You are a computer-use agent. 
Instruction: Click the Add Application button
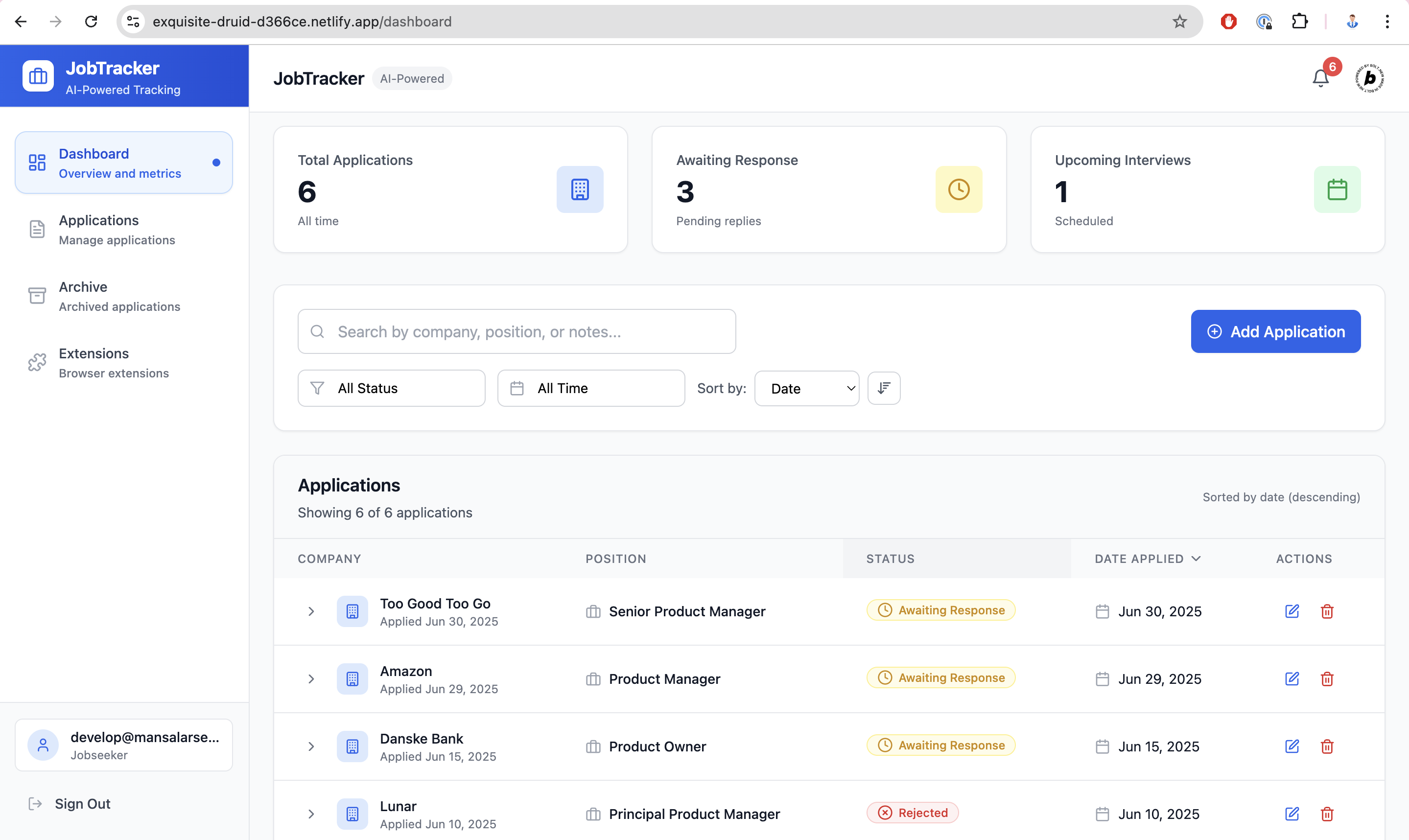1275,332
